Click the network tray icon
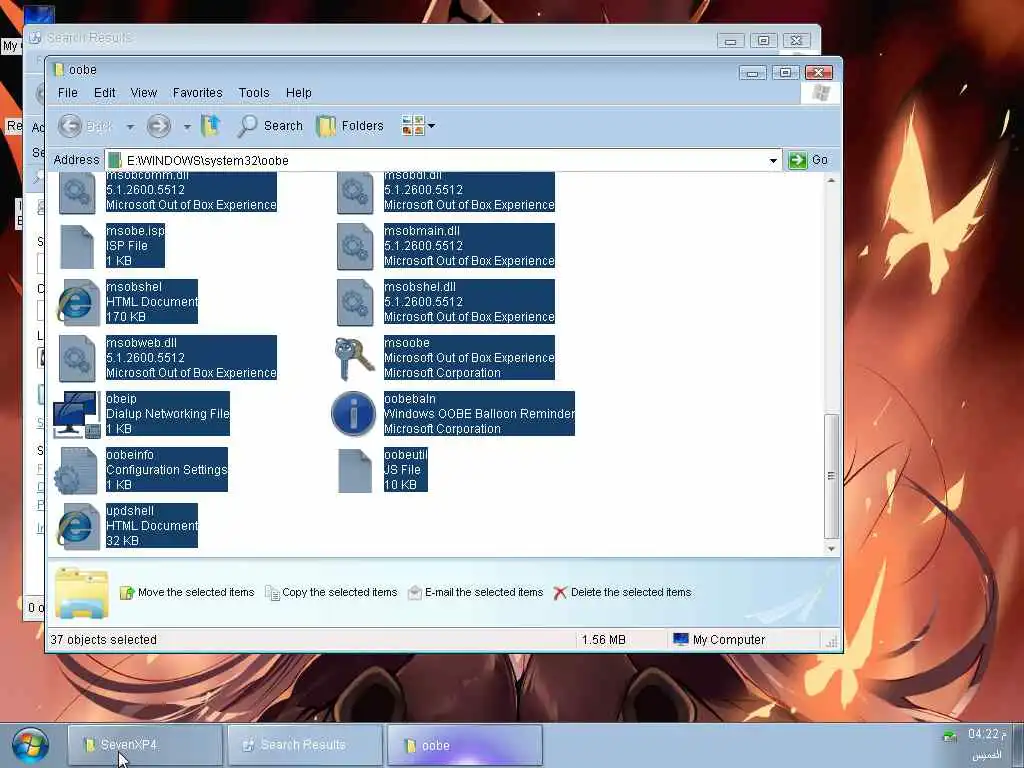 [x=950, y=737]
